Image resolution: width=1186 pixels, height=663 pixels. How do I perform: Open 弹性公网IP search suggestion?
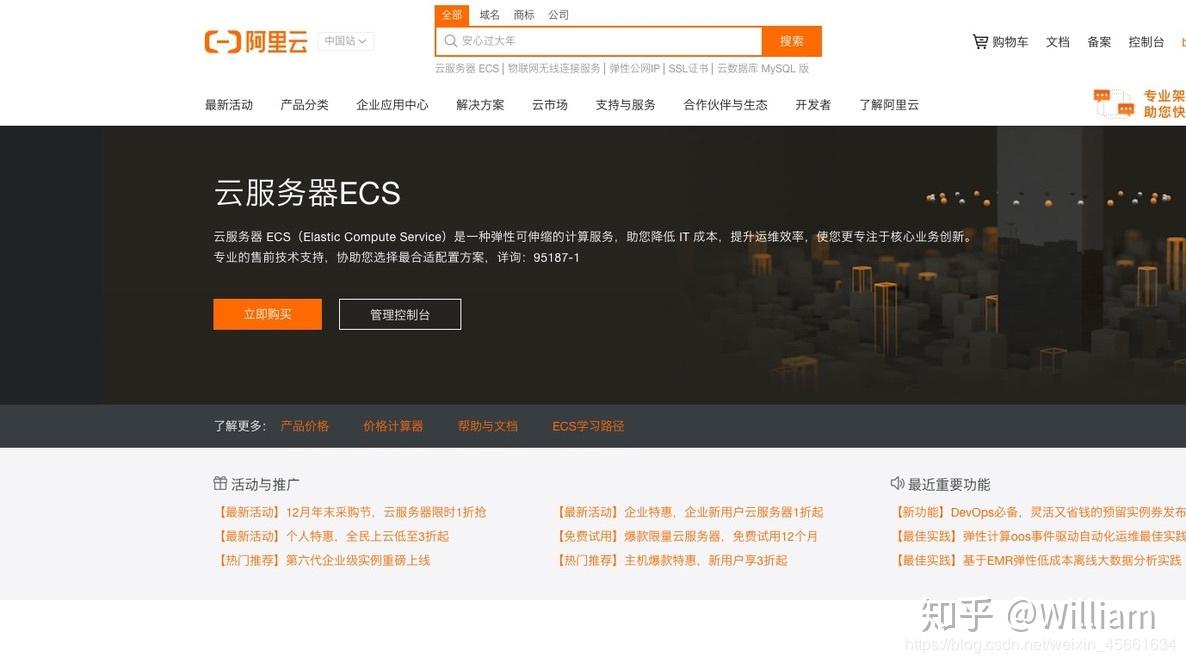tap(635, 68)
